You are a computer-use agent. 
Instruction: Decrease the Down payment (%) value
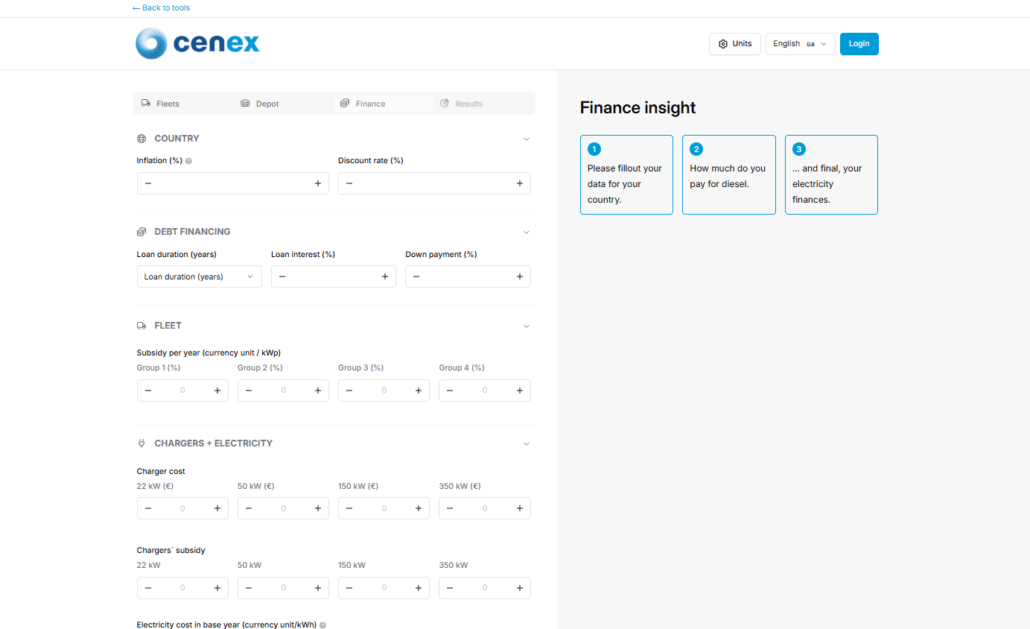click(416, 276)
